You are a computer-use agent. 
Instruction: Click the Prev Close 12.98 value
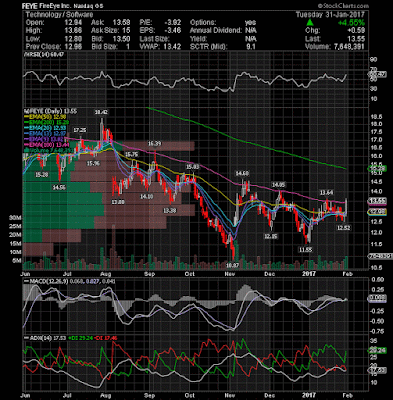click(74, 47)
